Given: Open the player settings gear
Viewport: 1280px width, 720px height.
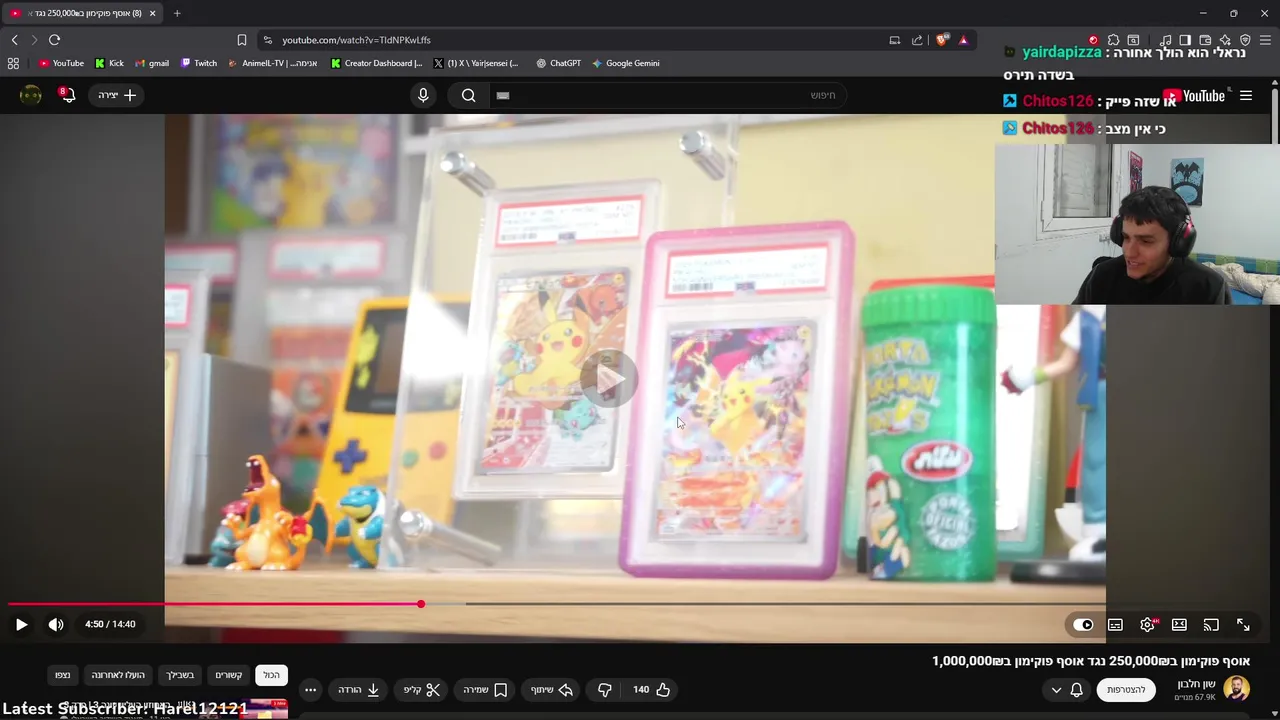Looking at the screenshot, I should (1147, 625).
